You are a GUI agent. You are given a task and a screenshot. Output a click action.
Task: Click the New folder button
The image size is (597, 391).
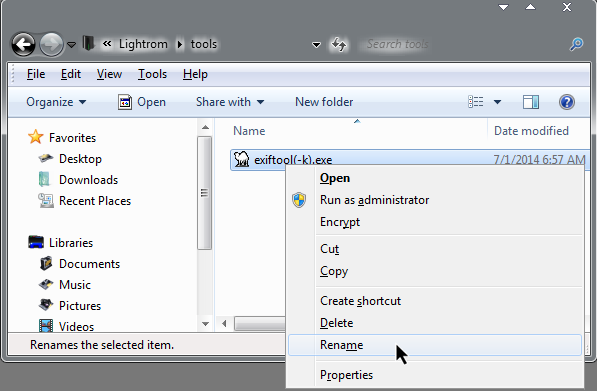tap(324, 102)
